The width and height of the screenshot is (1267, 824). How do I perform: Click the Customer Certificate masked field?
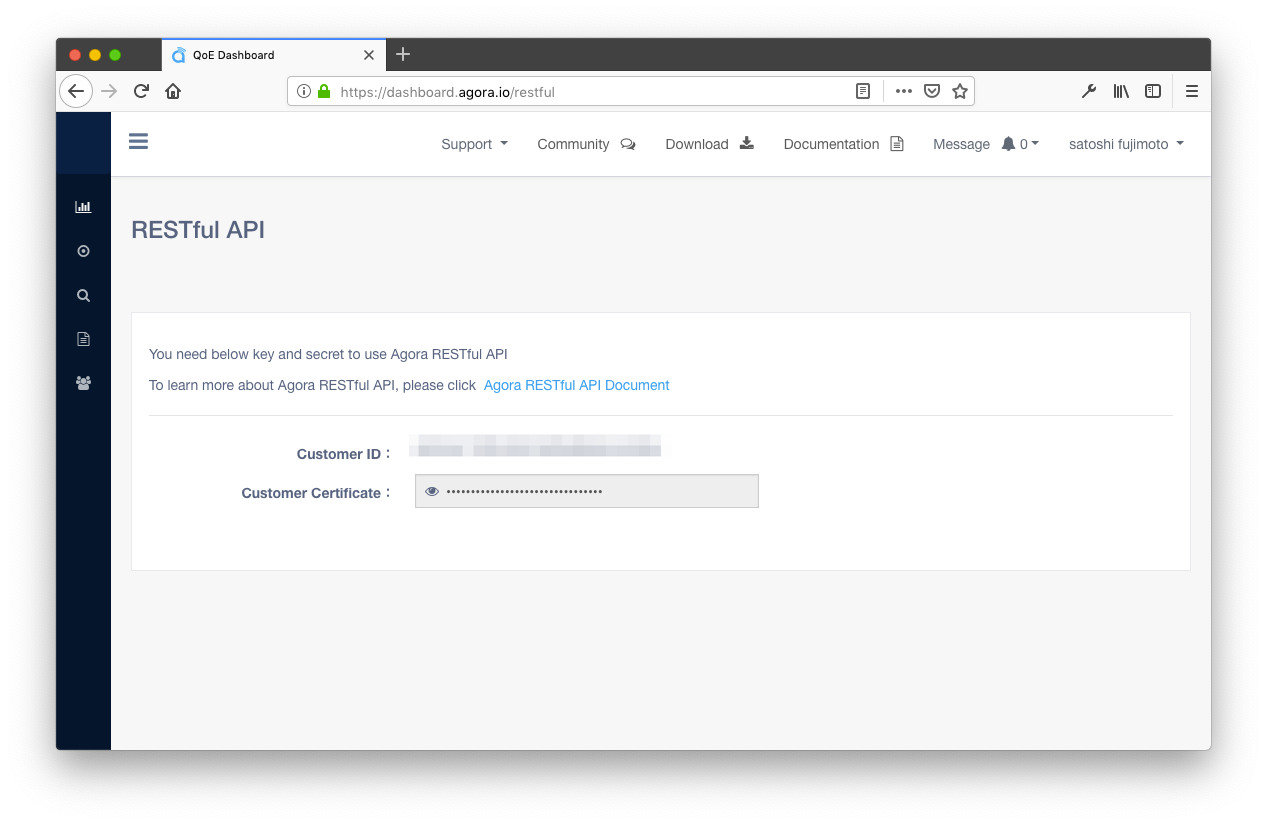[x=587, y=491]
